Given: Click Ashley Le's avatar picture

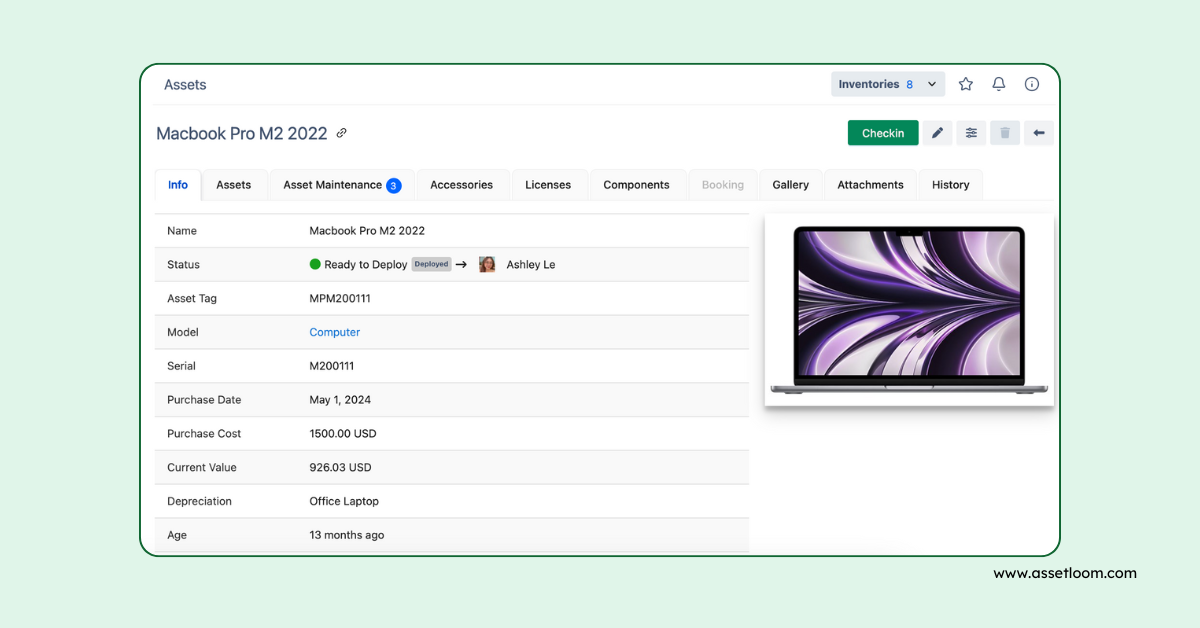Looking at the screenshot, I should click(x=487, y=265).
